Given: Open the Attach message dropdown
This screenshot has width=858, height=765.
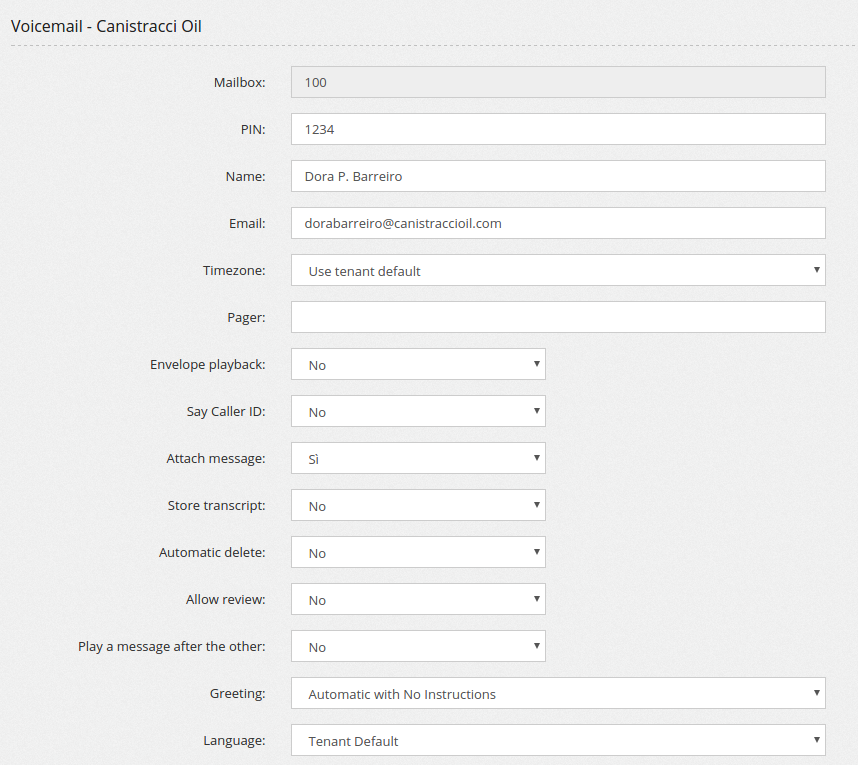Looking at the screenshot, I should pyautogui.click(x=418, y=458).
